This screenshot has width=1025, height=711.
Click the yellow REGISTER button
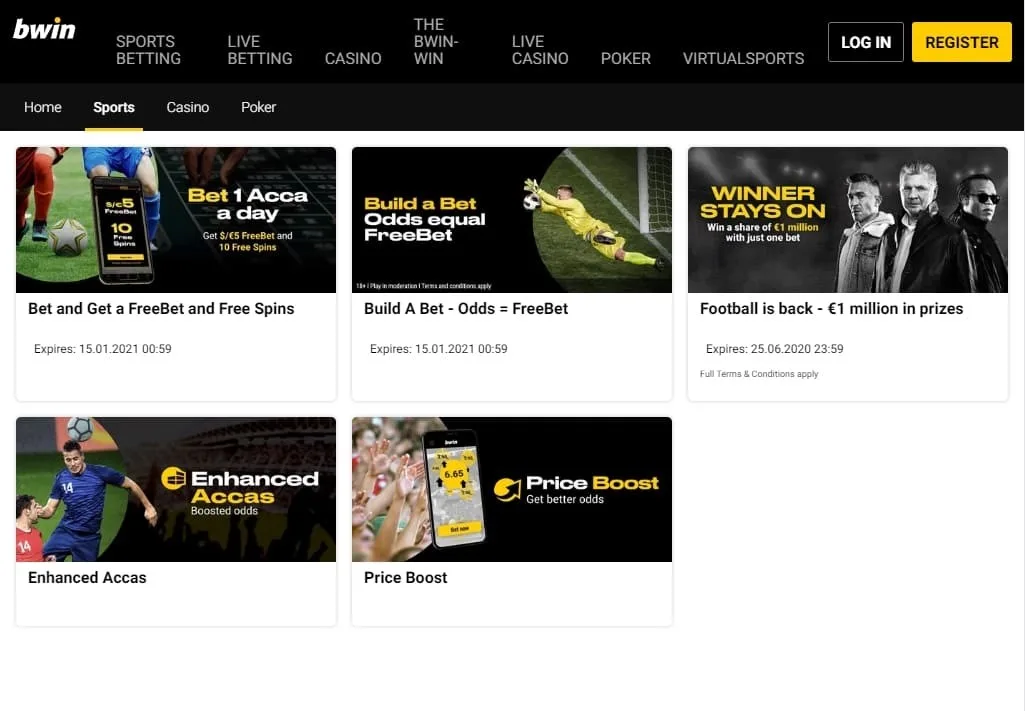(962, 42)
